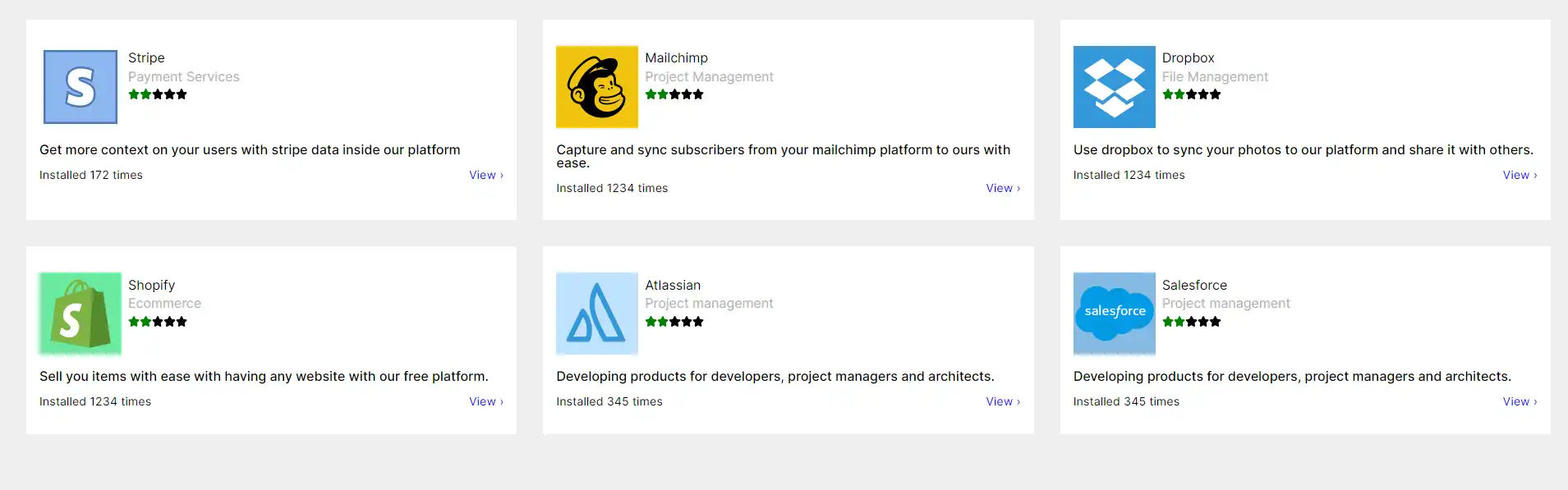Image resolution: width=1568 pixels, height=490 pixels.
Task: Follow the View link on Atlassian card
Action: (1002, 401)
